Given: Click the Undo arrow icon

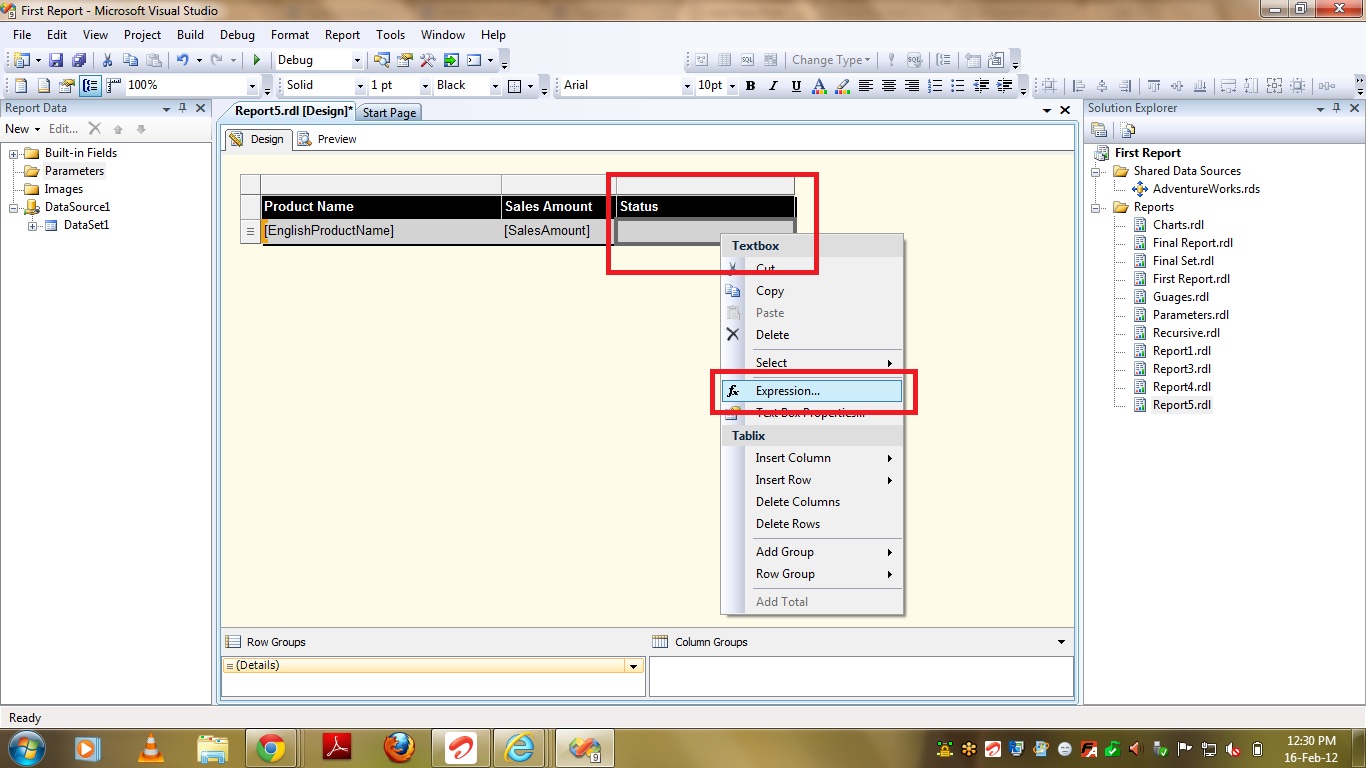Looking at the screenshot, I should pos(183,60).
